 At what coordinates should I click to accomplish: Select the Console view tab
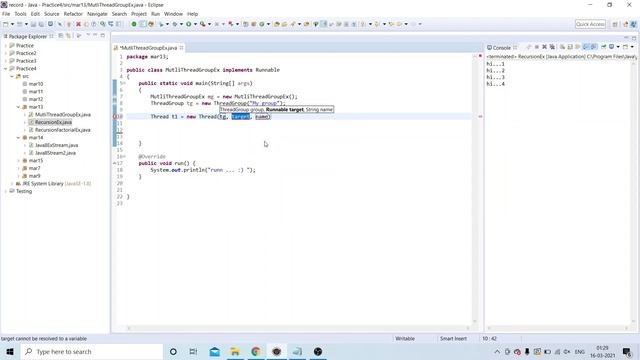click(502, 47)
